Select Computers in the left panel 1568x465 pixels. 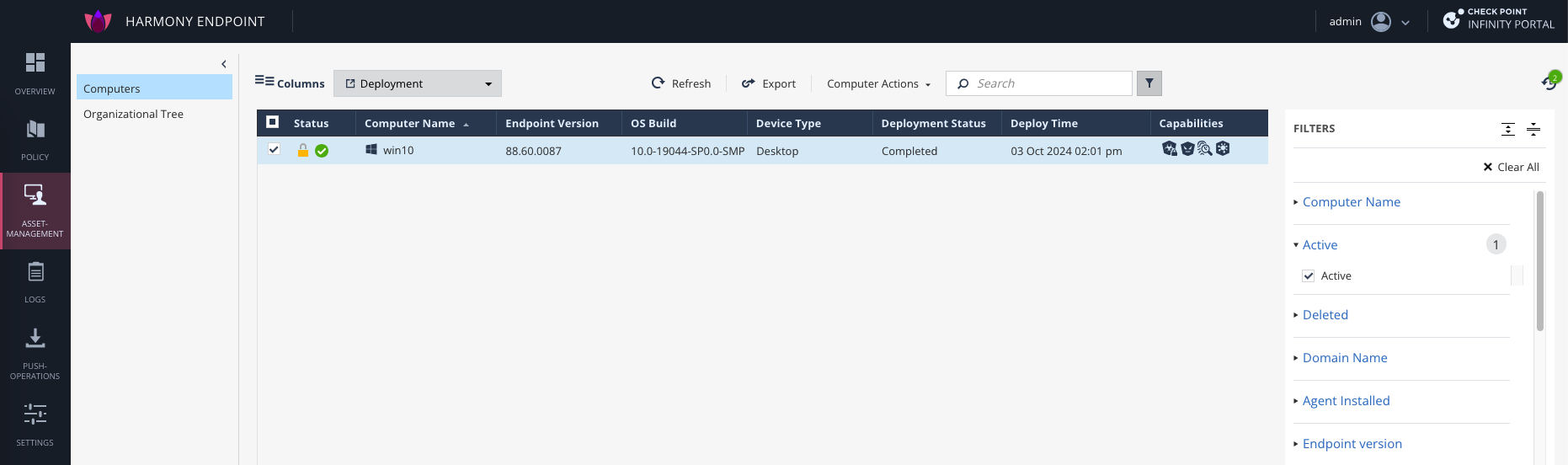[112, 88]
